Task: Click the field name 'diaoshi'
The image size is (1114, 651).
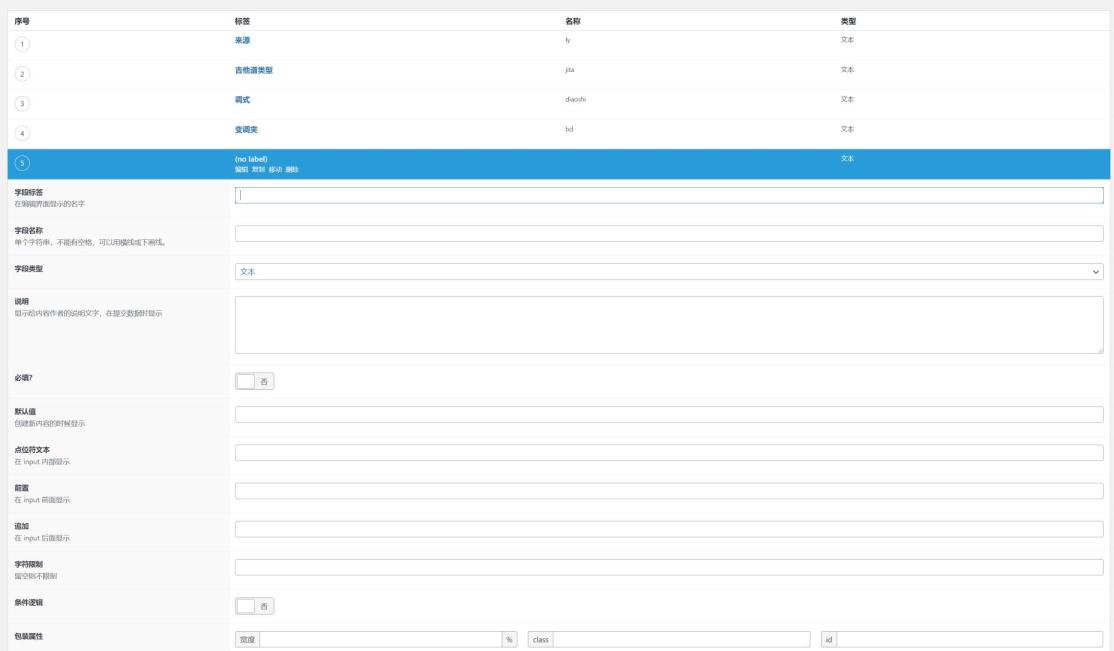Action: [575, 99]
